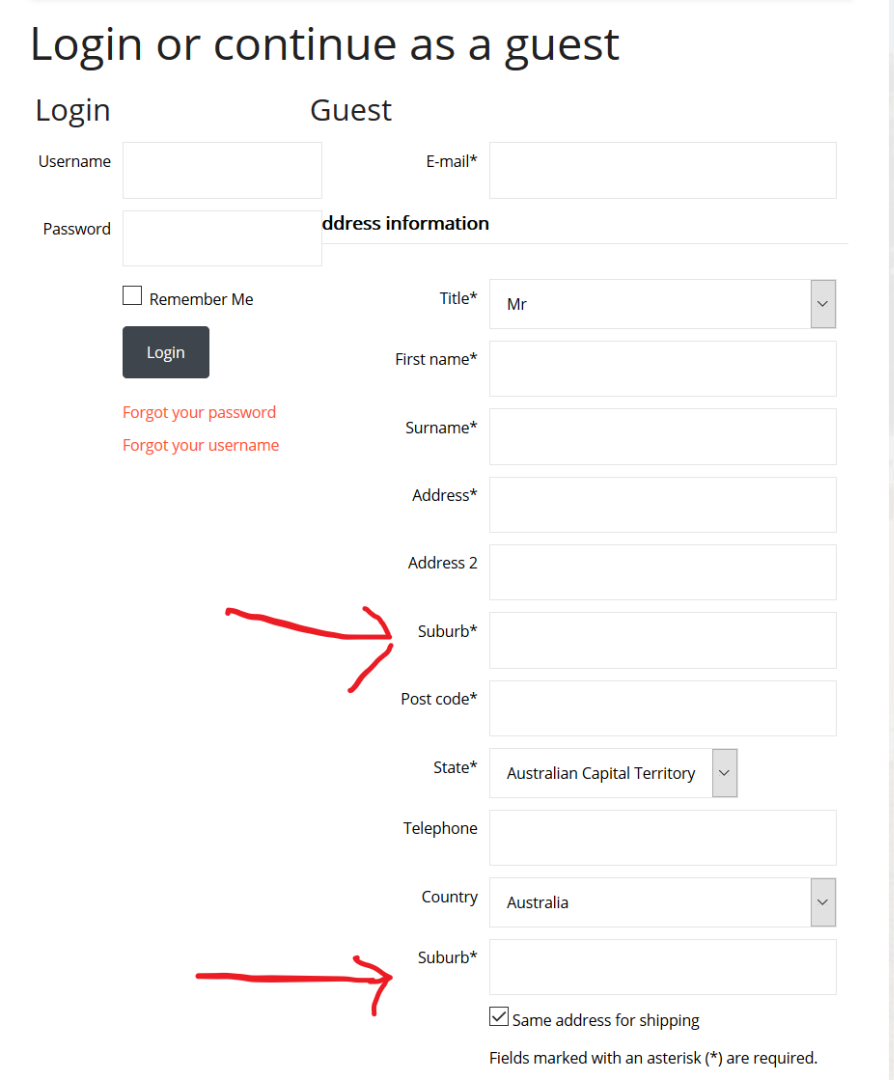
Task: Click the Surname text box
Action: [663, 437]
